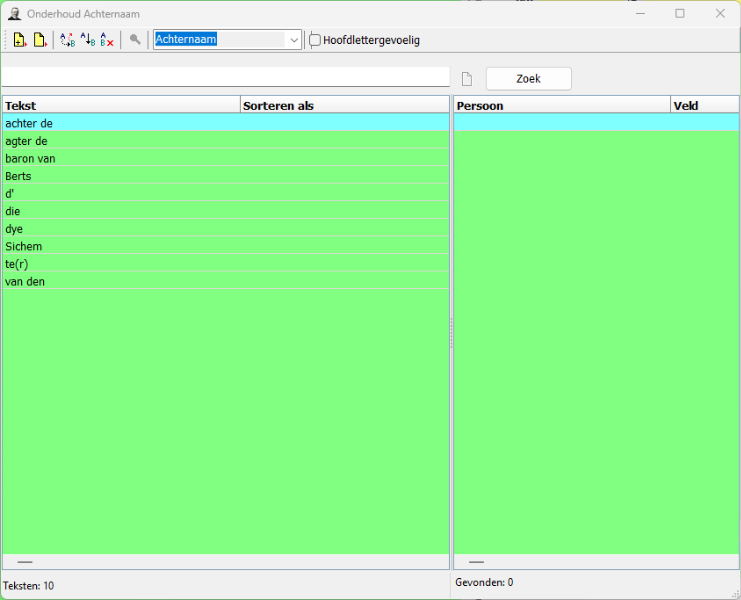The height and width of the screenshot is (600, 741).
Task: Maximize the Onderhoud Achternaam window
Action: 680,14
